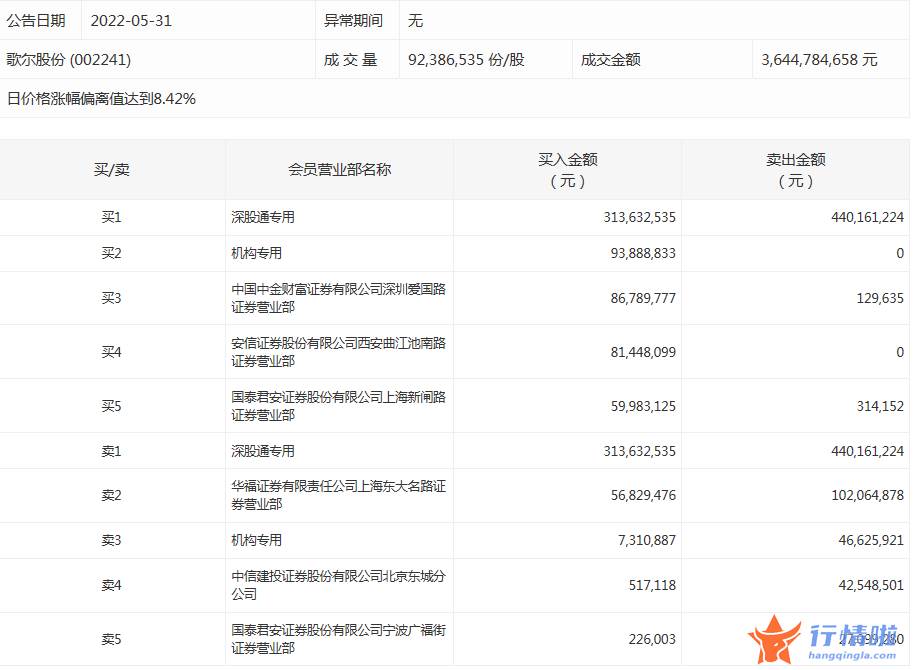Click the announcement date 2022-05-31

pyautogui.click(x=131, y=21)
